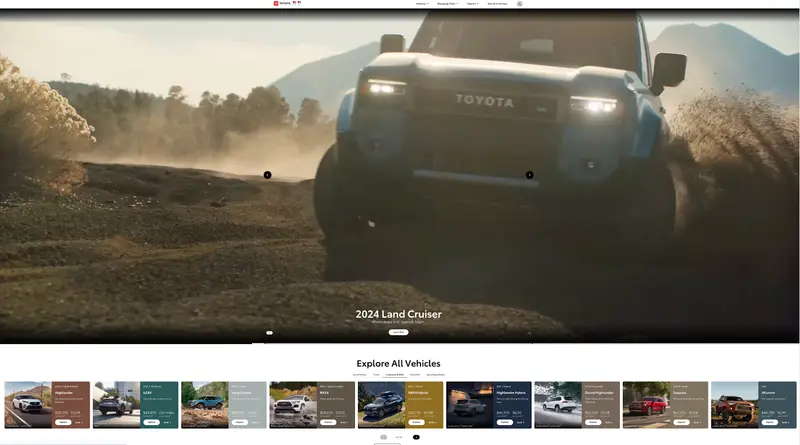Go to the previous hero slide arrow
This screenshot has width=800, height=445.
[267, 175]
